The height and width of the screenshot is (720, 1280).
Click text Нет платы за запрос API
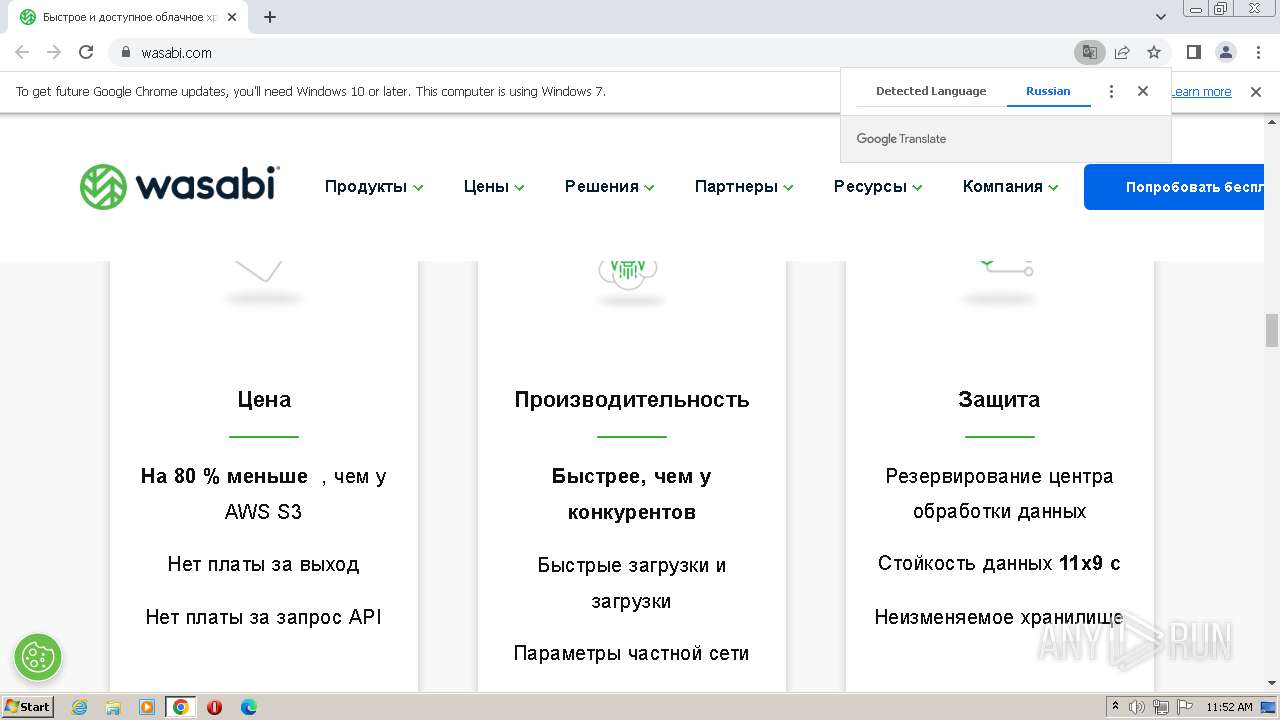[264, 617]
